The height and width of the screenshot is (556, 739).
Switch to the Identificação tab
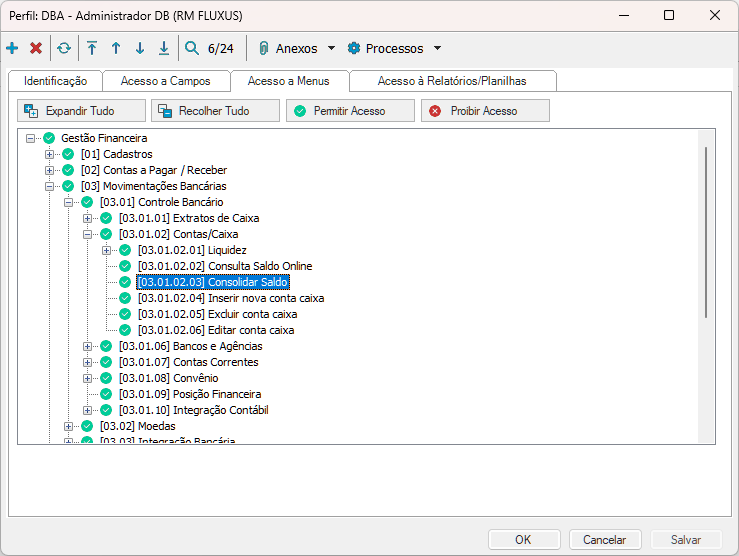[55, 81]
